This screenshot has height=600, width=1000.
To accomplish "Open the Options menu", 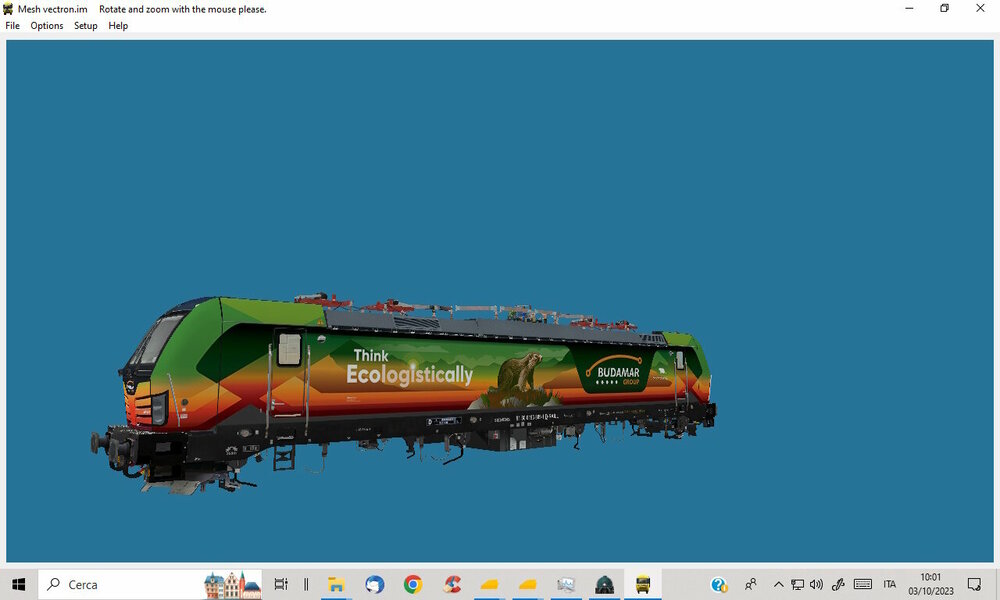I will point(47,26).
